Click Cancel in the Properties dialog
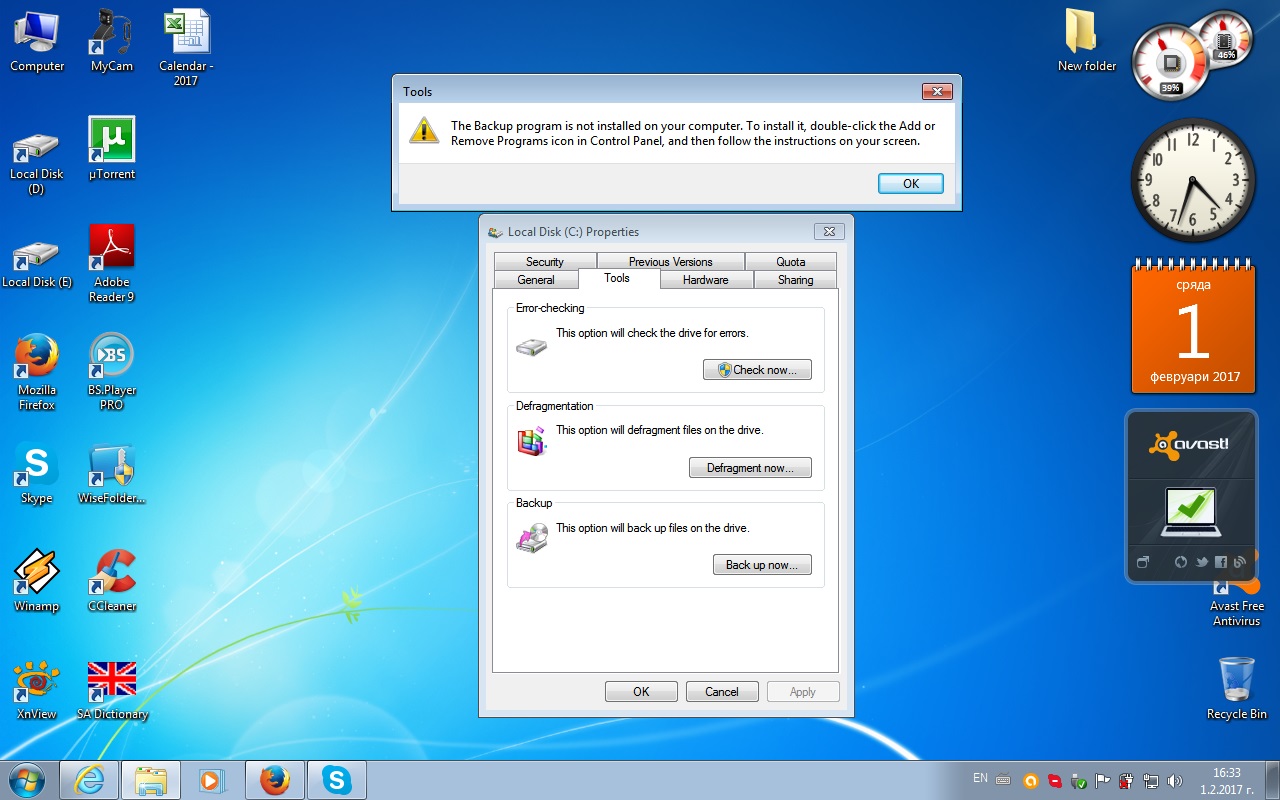Viewport: 1280px width, 800px height. 722,692
